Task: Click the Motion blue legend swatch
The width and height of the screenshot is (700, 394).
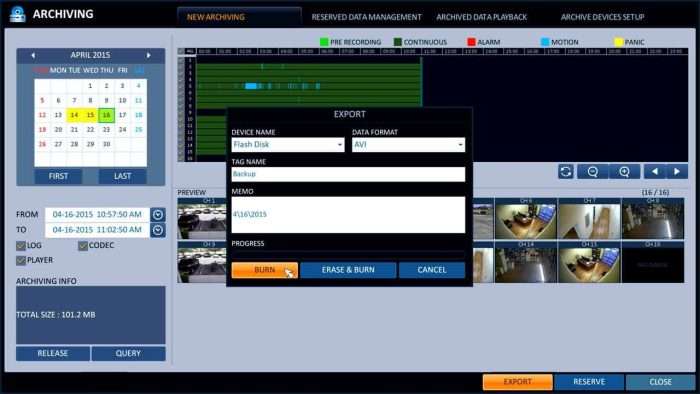Action: (x=545, y=42)
